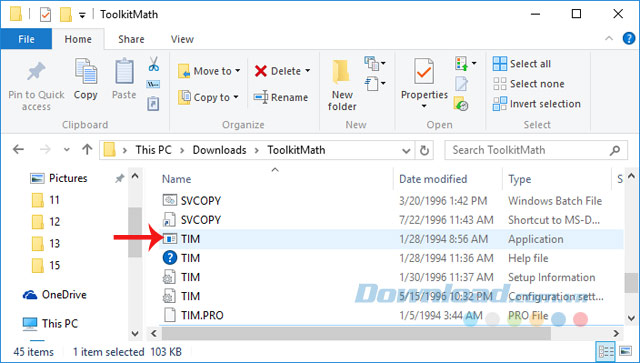Sort by Type column header

point(520,179)
